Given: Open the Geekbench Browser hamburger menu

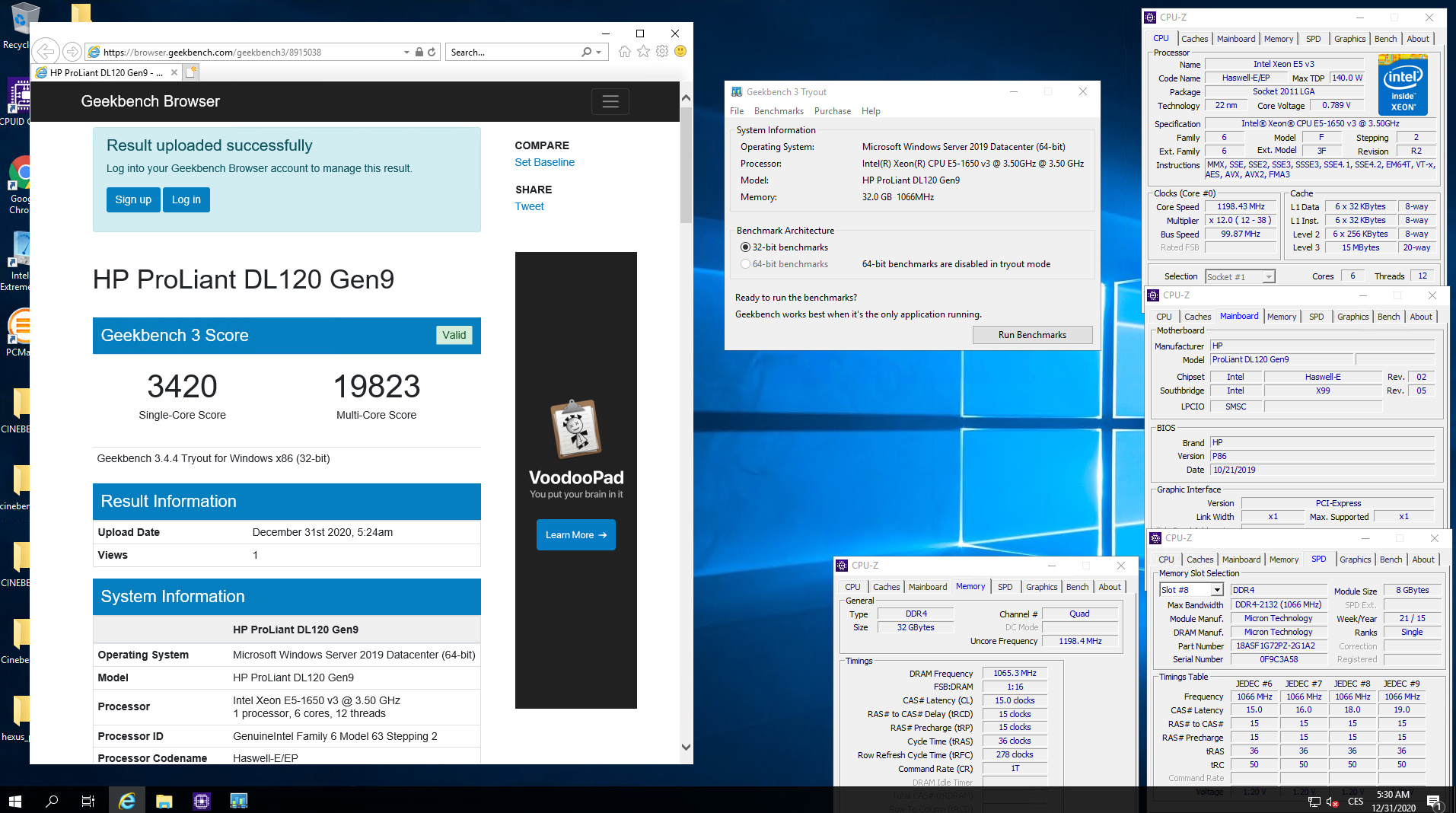Looking at the screenshot, I should coord(610,101).
